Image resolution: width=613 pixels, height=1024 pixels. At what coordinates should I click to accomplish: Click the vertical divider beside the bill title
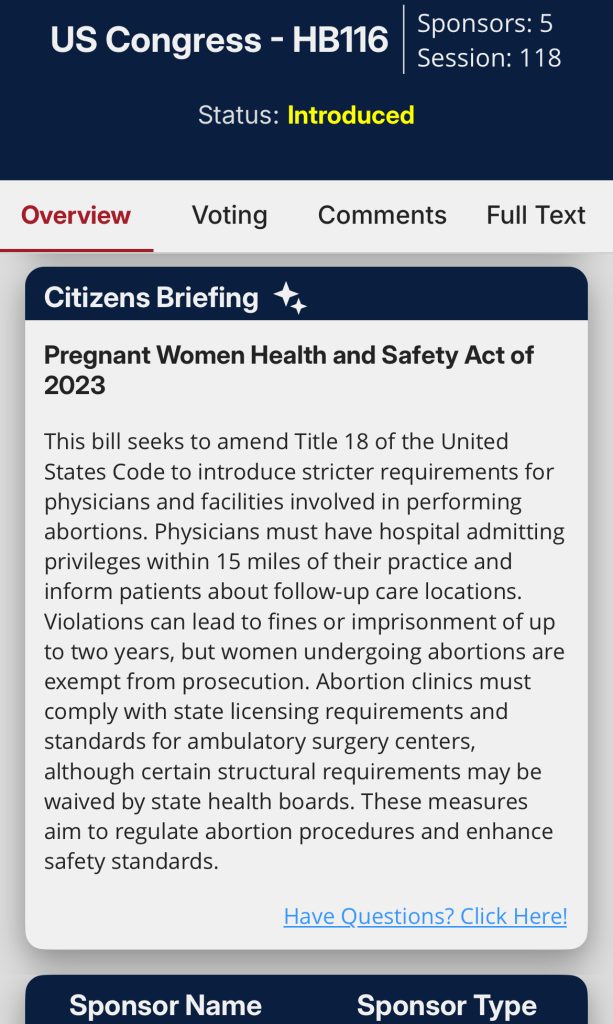pos(404,40)
